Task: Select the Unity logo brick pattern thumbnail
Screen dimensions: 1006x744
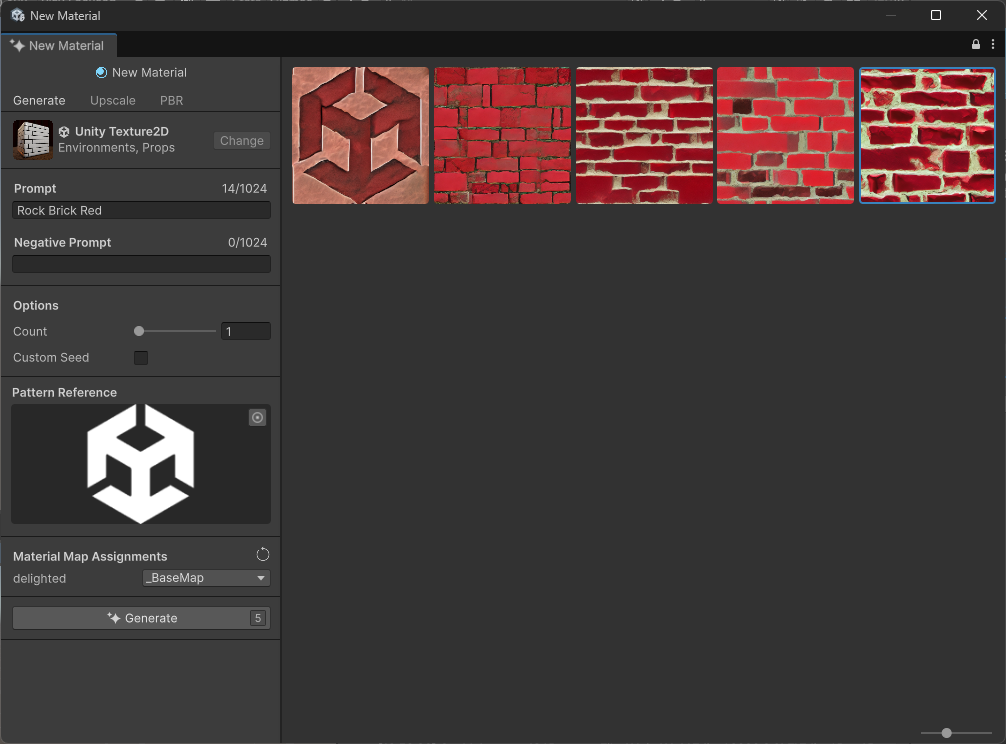Action: click(x=361, y=135)
